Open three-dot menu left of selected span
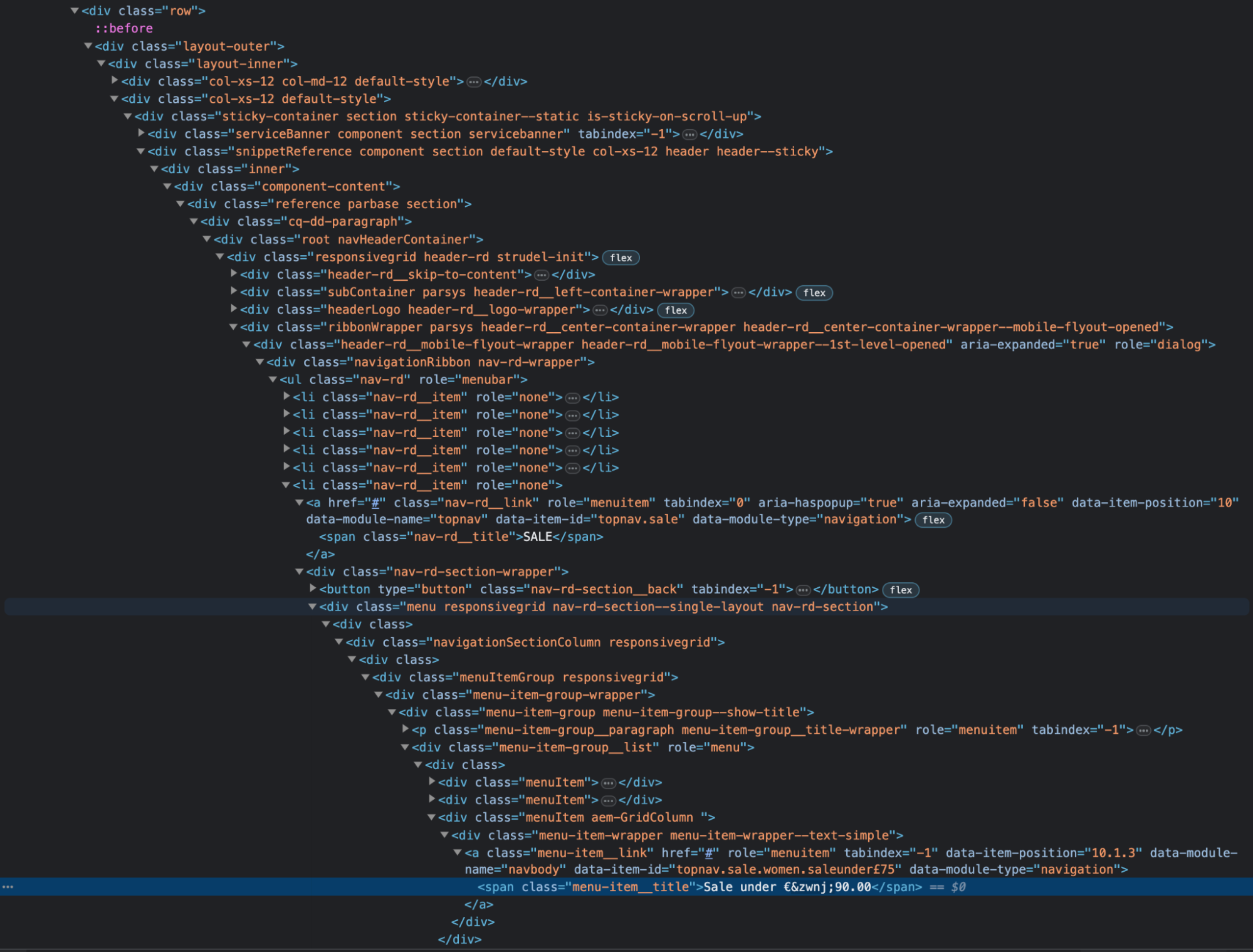This screenshot has width=1253, height=952. pos(8,887)
